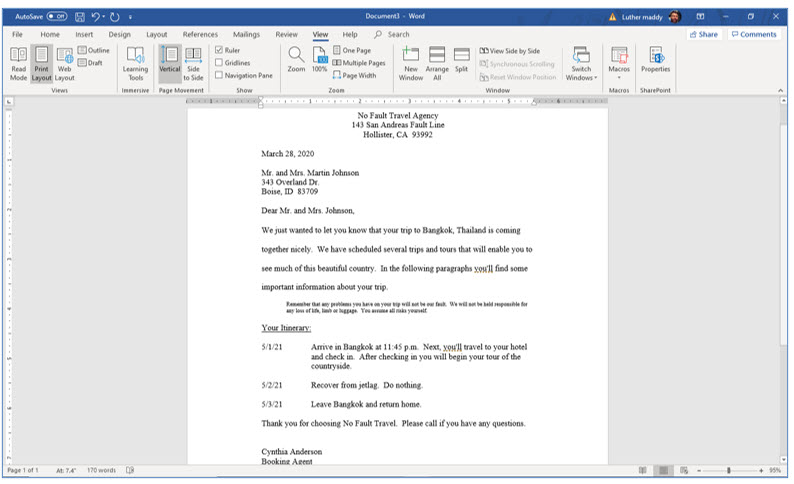Zoom in with the plus button

point(761,470)
